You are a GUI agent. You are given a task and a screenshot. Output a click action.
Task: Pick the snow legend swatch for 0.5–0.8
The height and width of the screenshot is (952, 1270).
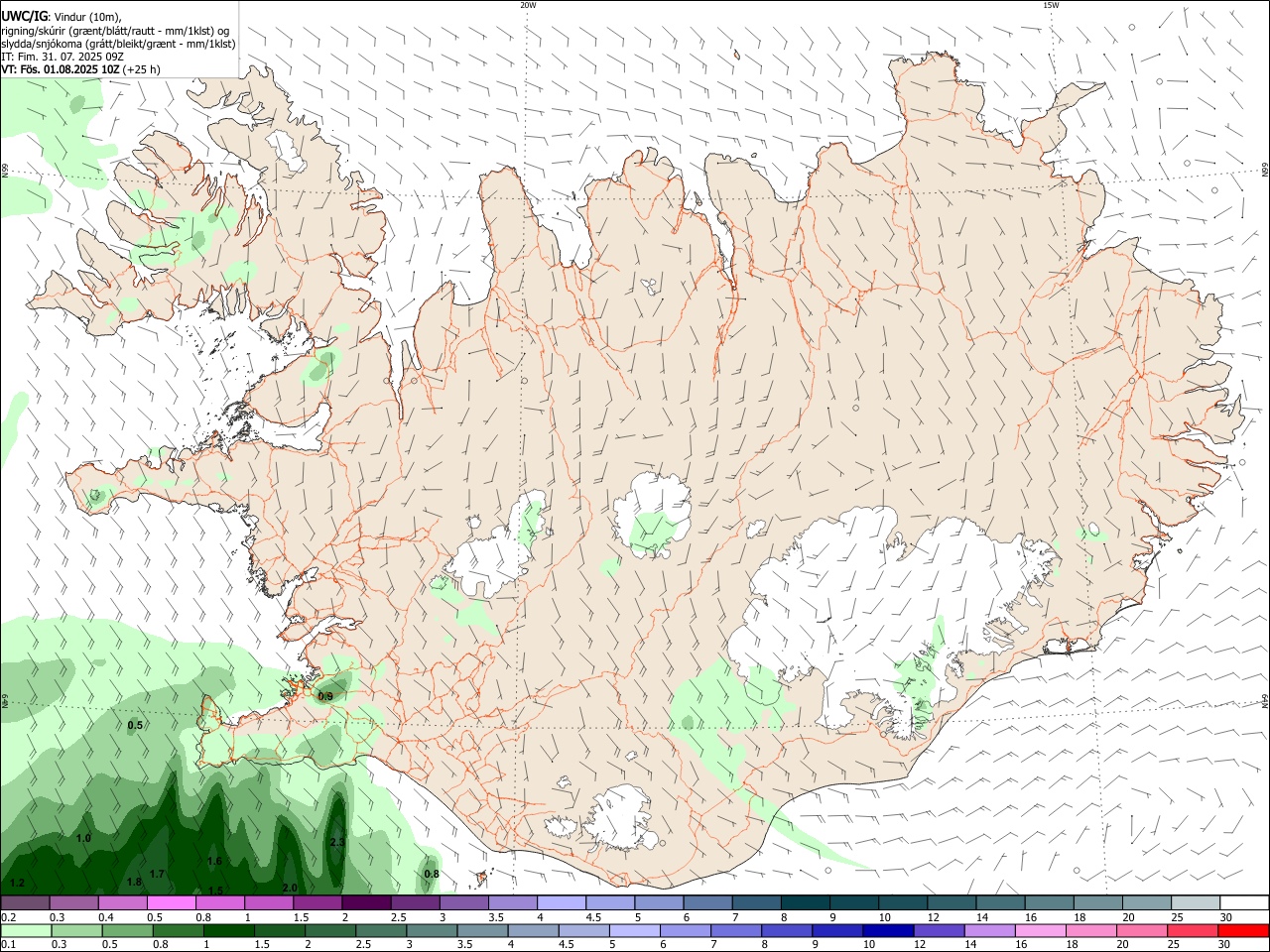(x=171, y=903)
